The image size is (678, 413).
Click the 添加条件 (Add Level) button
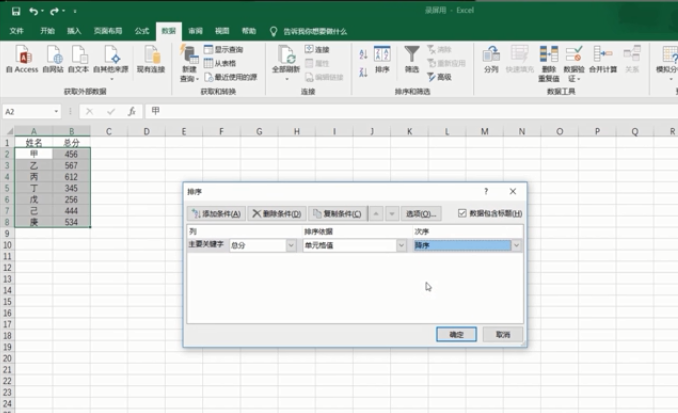(x=215, y=213)
